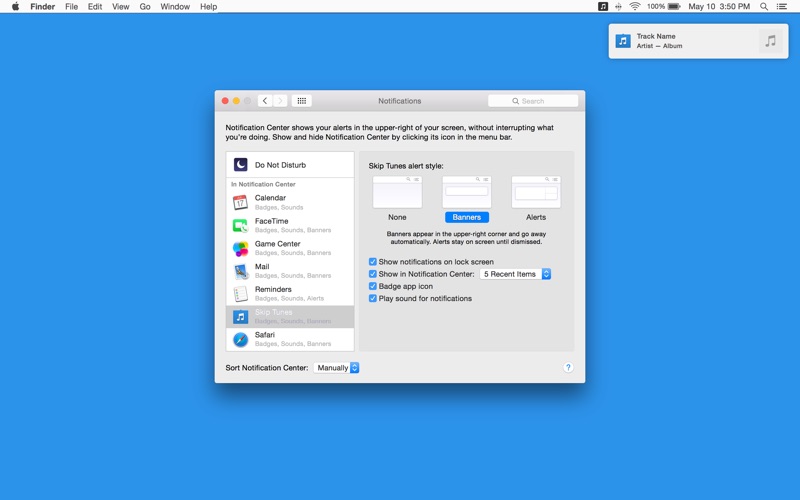Uncheck Show notifications on lock screen
Screen dimensions: 800x500
tap(372, 262)
